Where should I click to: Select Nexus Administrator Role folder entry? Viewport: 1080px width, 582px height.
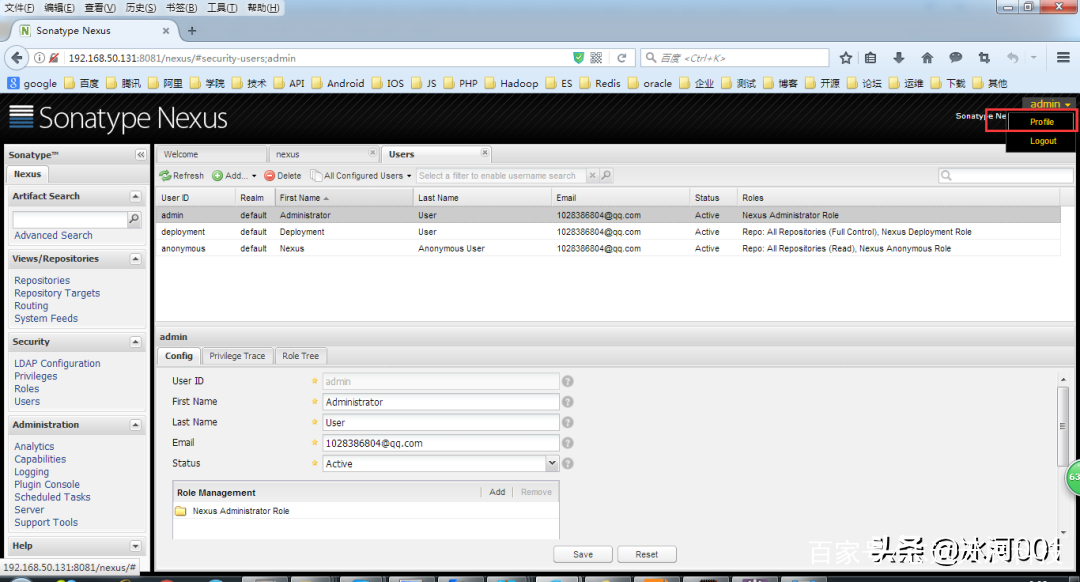pyautogui.click(x=233, y=511)
